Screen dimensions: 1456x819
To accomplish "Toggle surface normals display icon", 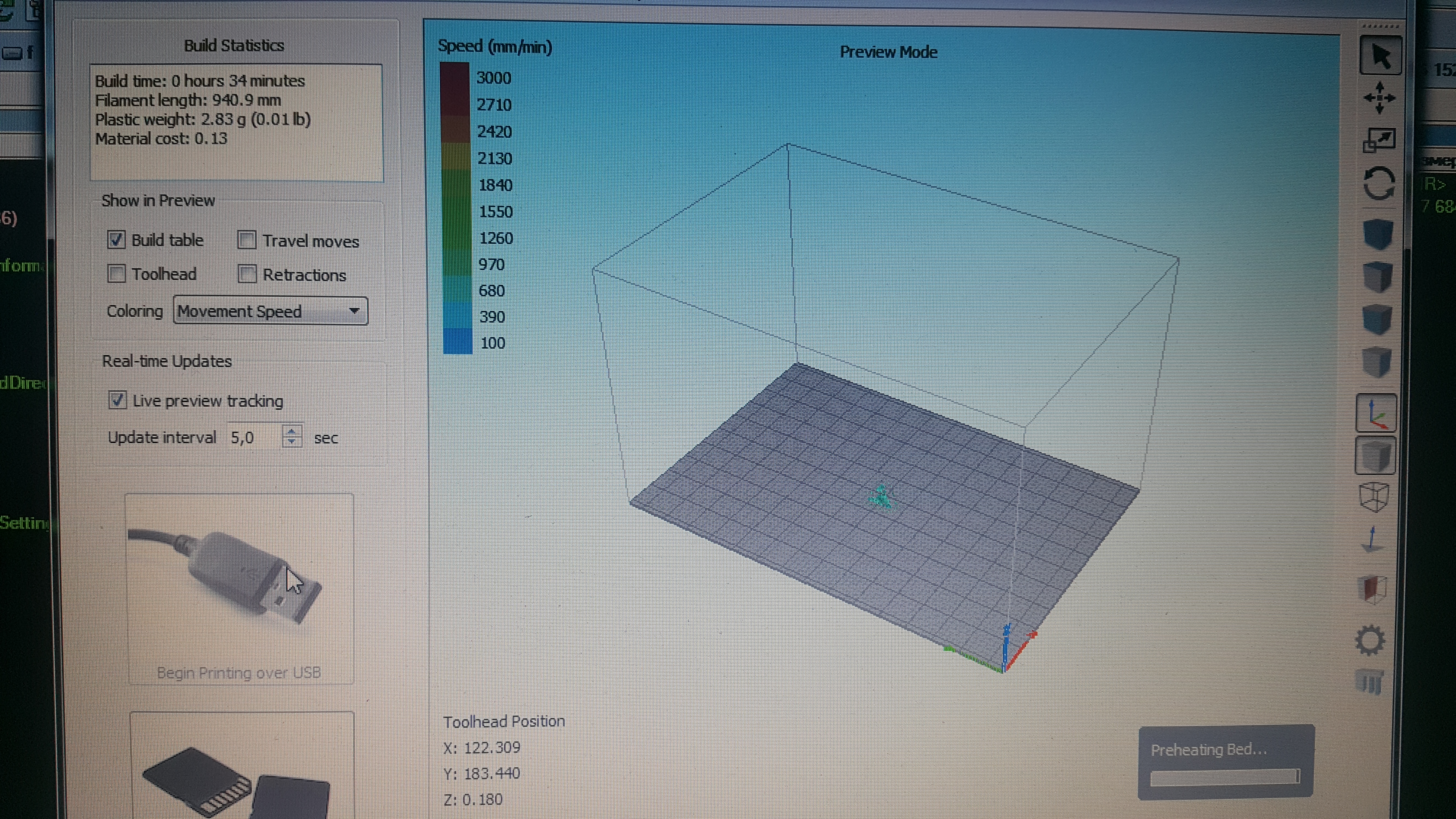I will pyautogui.click(x=1372, y=540).
